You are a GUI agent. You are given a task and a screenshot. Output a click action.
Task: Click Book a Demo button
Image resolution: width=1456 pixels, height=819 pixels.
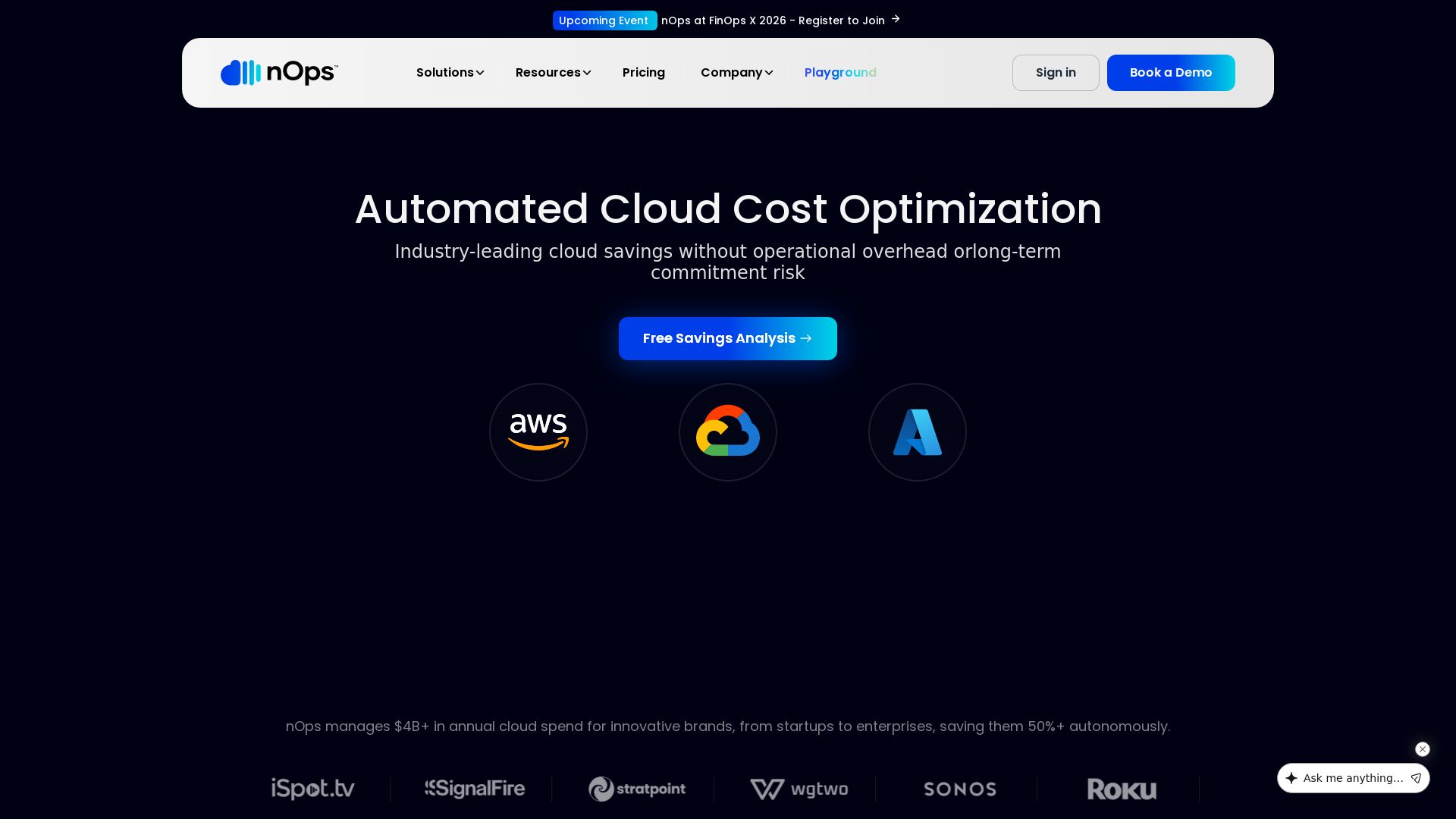[x=1171, y=73]
